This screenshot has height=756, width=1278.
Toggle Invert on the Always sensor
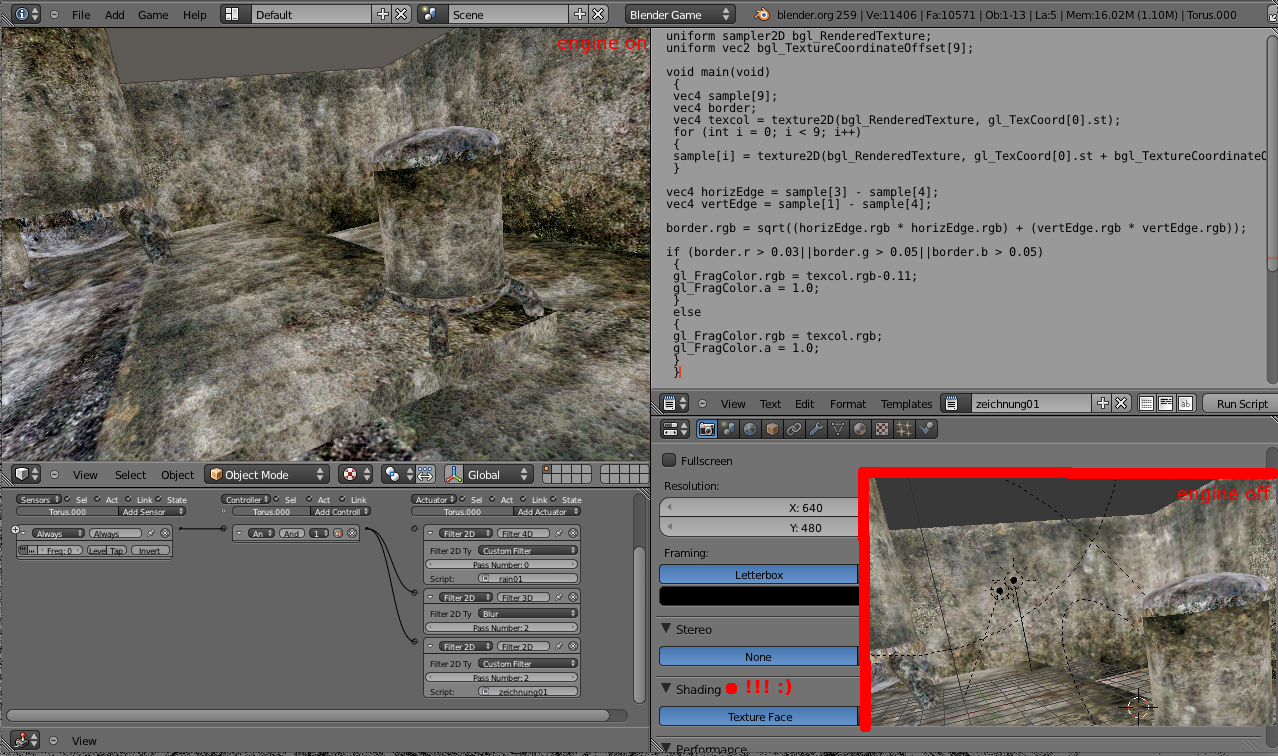coord(151,550)
